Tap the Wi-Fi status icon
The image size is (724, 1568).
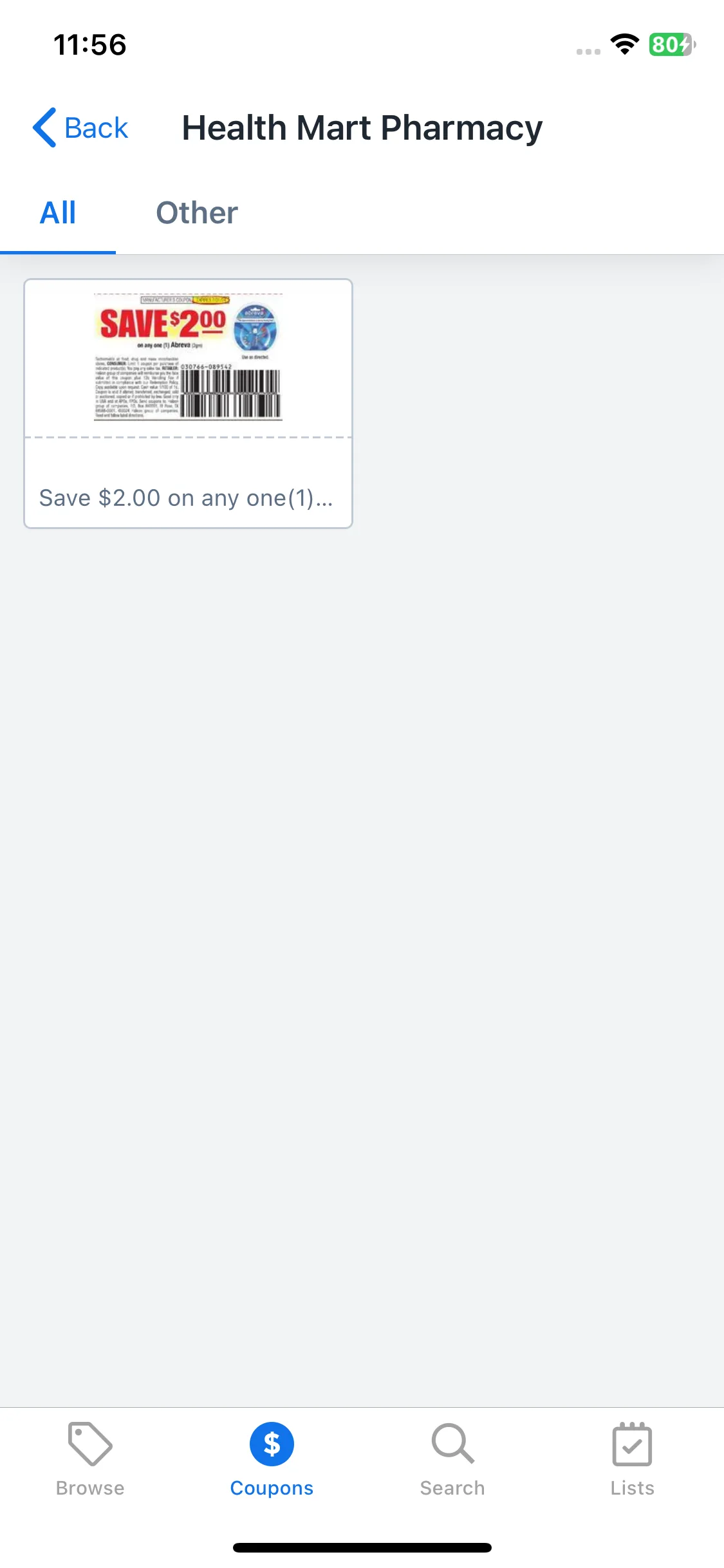pyautogui.click(x=624, y=44)
